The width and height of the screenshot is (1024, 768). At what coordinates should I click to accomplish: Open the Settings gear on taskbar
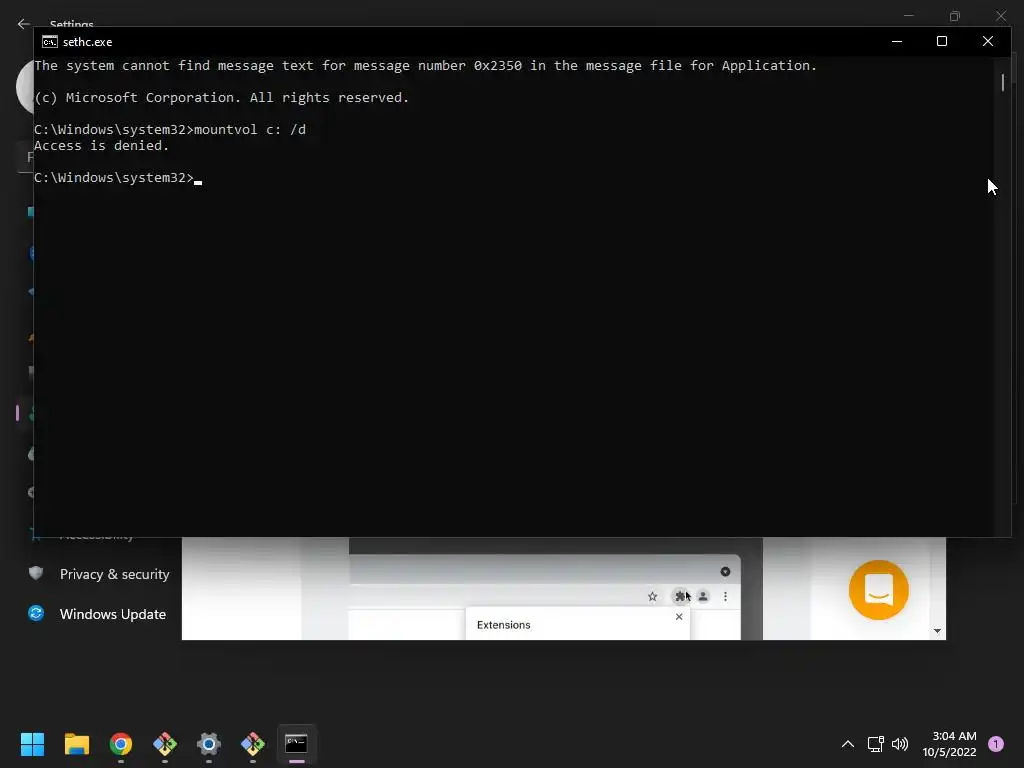pos(209,744)
